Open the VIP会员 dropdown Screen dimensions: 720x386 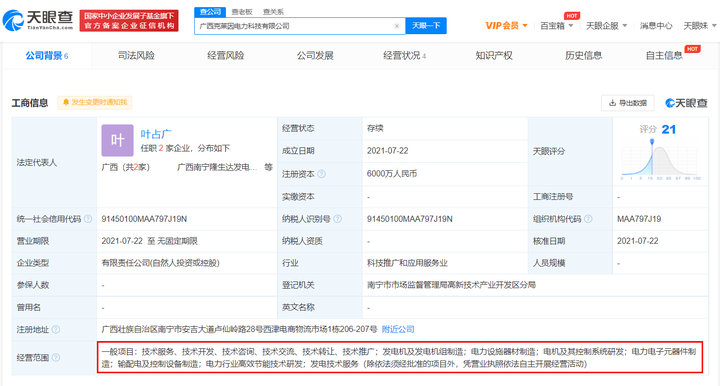(x=506, y=26)
